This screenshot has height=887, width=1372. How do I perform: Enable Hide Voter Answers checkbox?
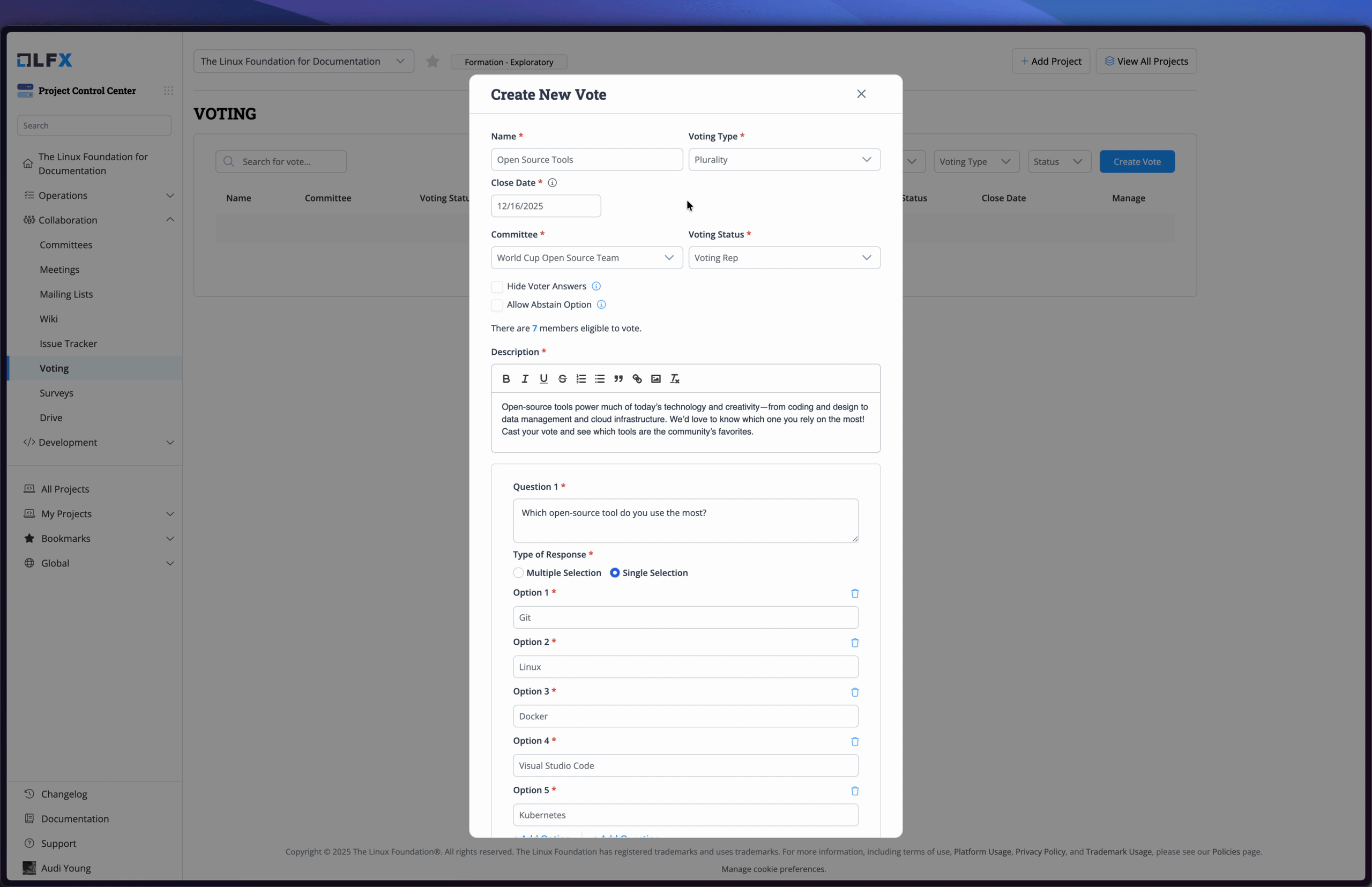coord(497,287)
